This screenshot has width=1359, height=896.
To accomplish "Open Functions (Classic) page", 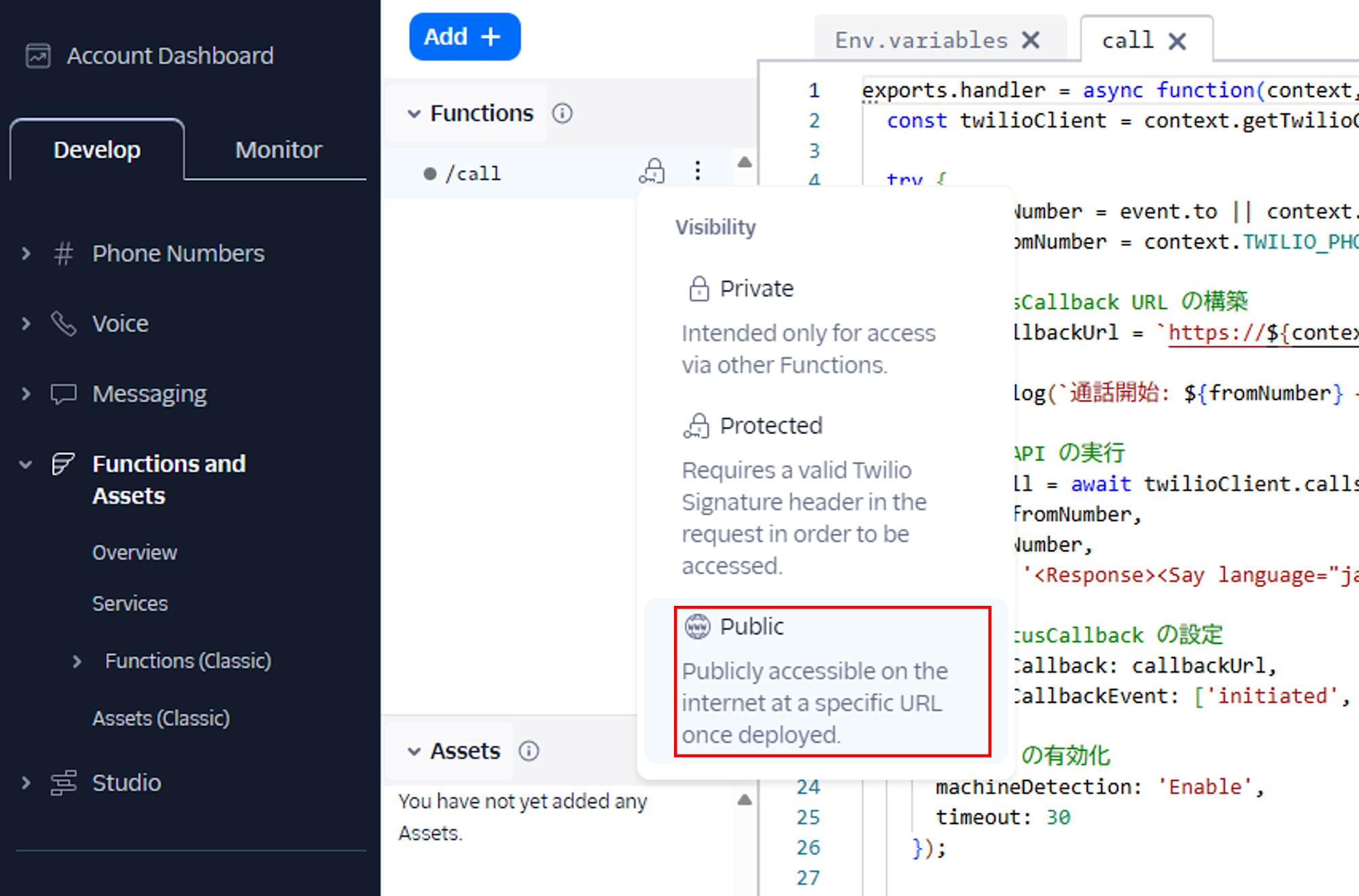I will tap(188, 661).
